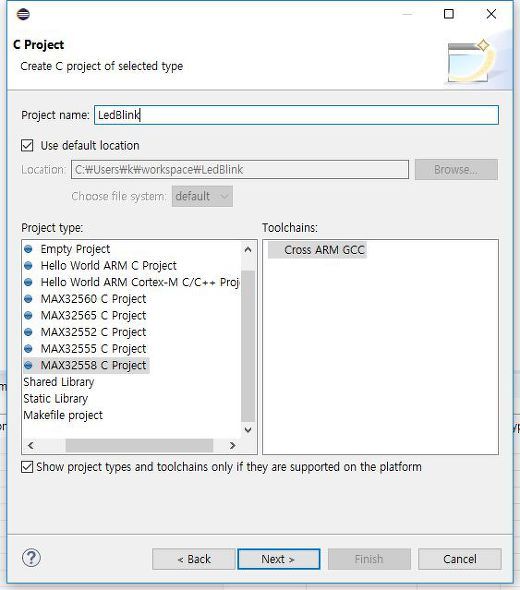Toggle Show project types only if supported checkbox

click(27, 467)
